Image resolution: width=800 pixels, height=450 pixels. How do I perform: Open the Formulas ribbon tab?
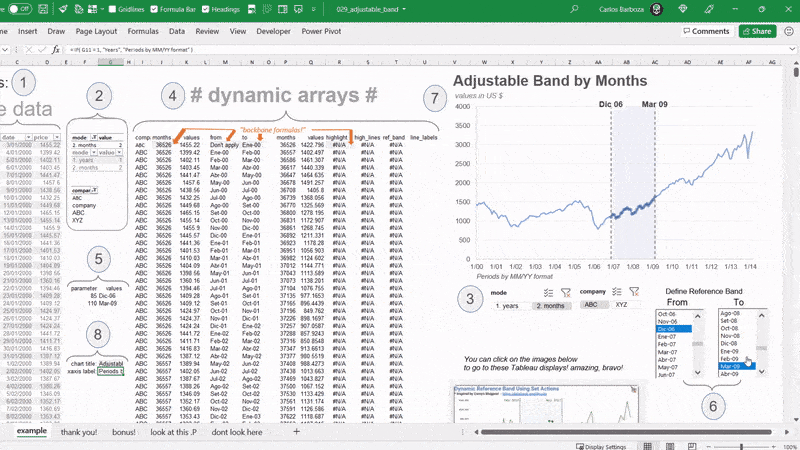(143, 31)
